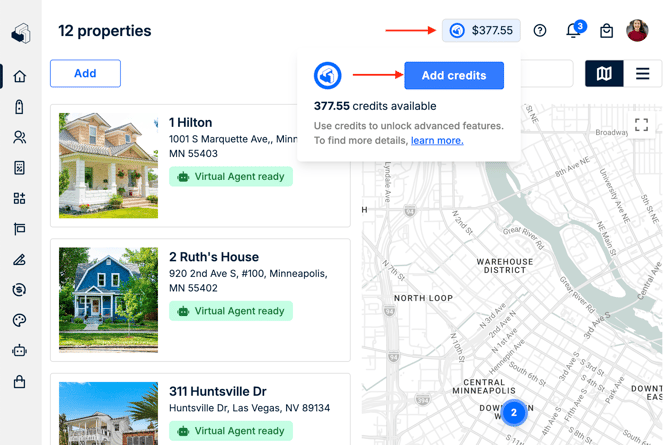This screenshot has height=445, width=670.
Task: Select the 311 Huntsville Dr listing title
Action: point(223,391)
